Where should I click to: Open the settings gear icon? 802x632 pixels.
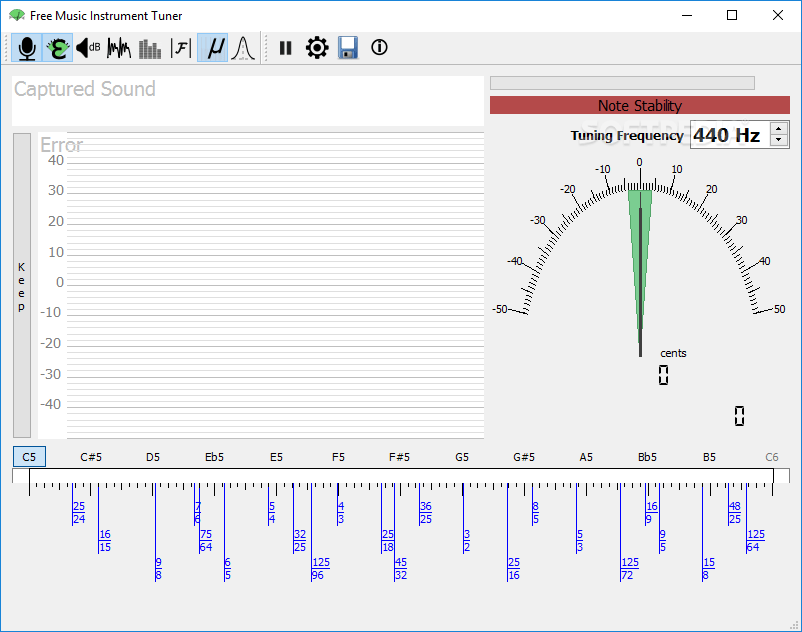point(317,47)
